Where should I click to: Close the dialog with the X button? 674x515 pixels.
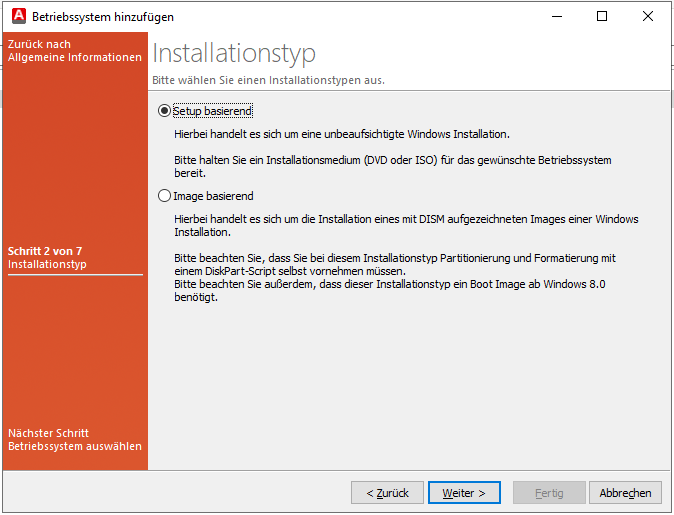(x=648, y=16)
